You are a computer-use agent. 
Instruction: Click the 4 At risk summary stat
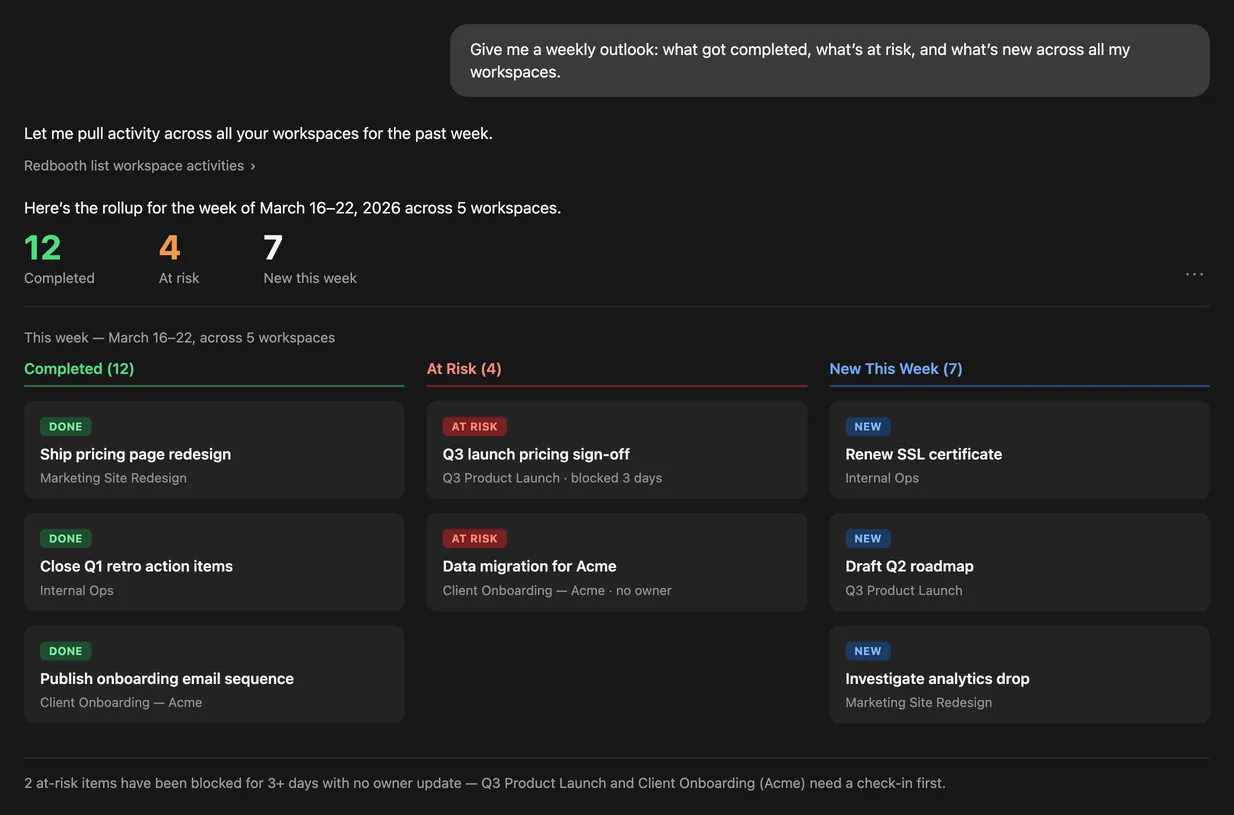tap(179, 258)
